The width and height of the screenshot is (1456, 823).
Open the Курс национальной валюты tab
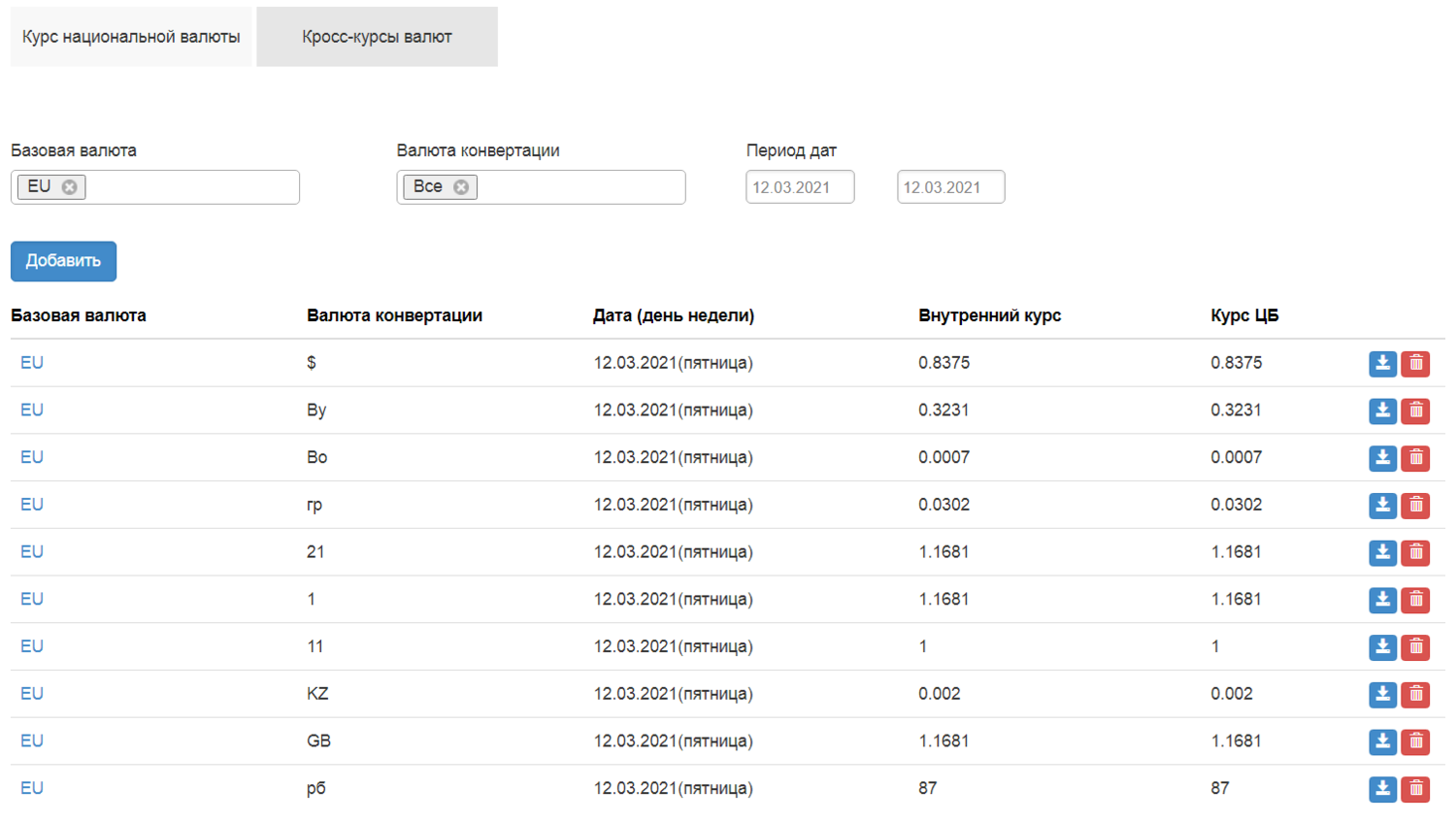click(131, 37)
